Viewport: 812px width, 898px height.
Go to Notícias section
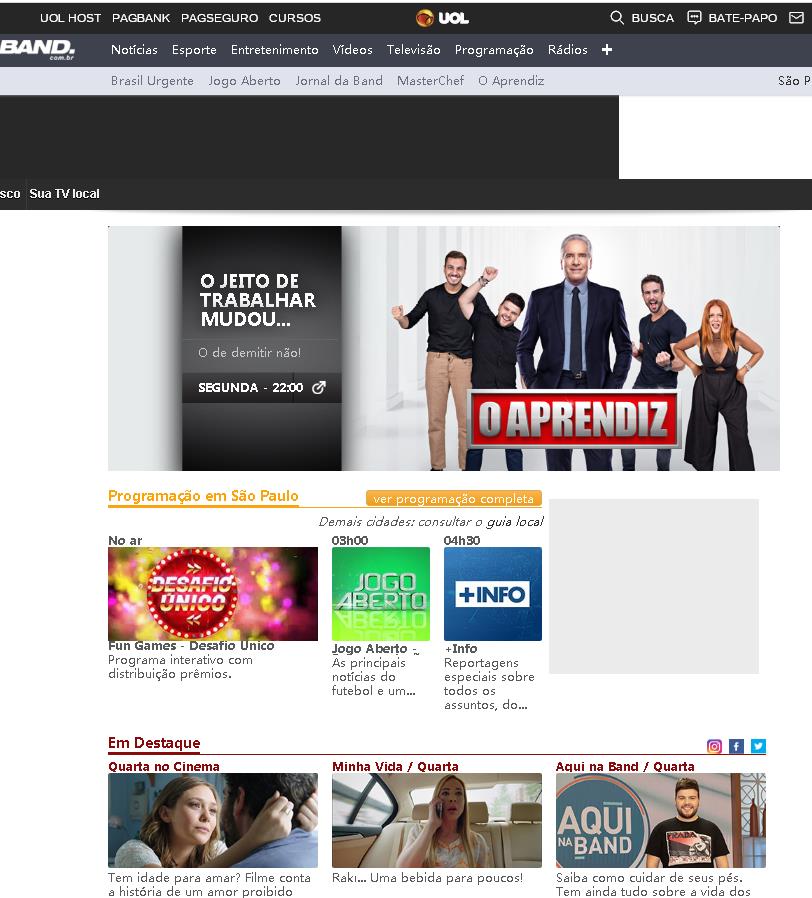pyautogui.click(x=134, y=50)
